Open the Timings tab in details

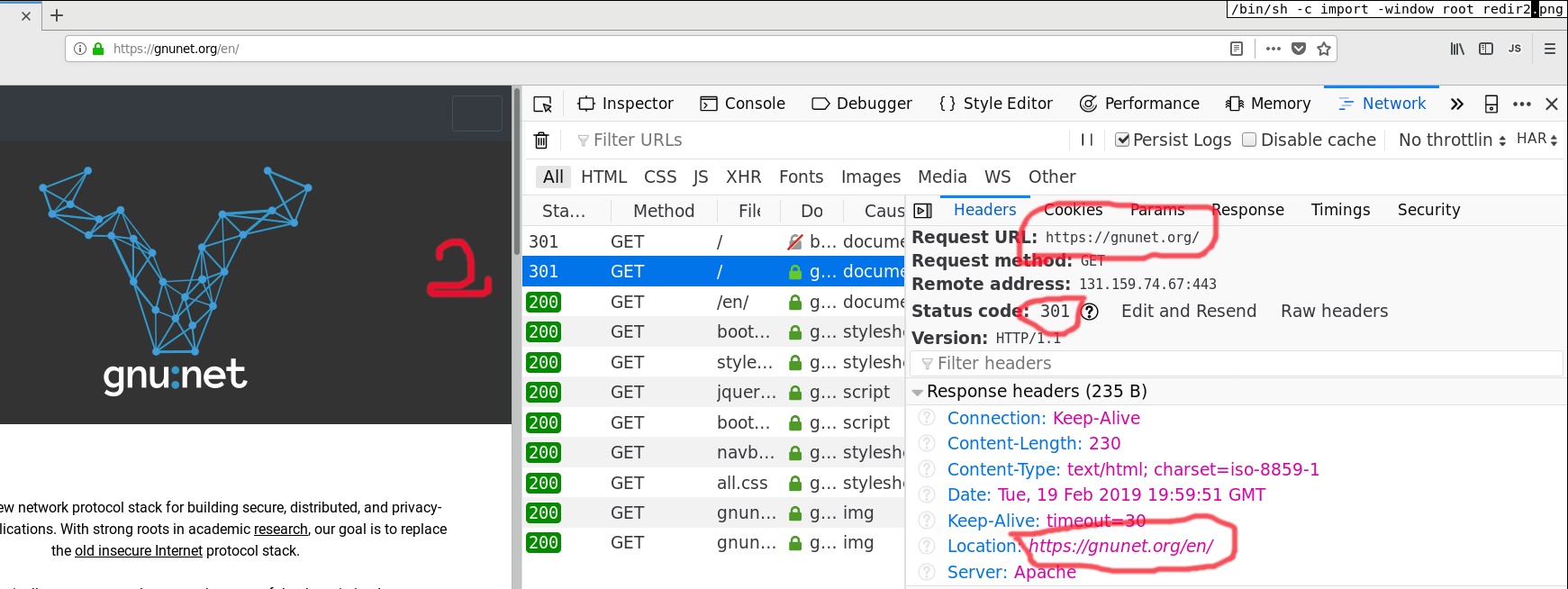tap(1340, 210)
